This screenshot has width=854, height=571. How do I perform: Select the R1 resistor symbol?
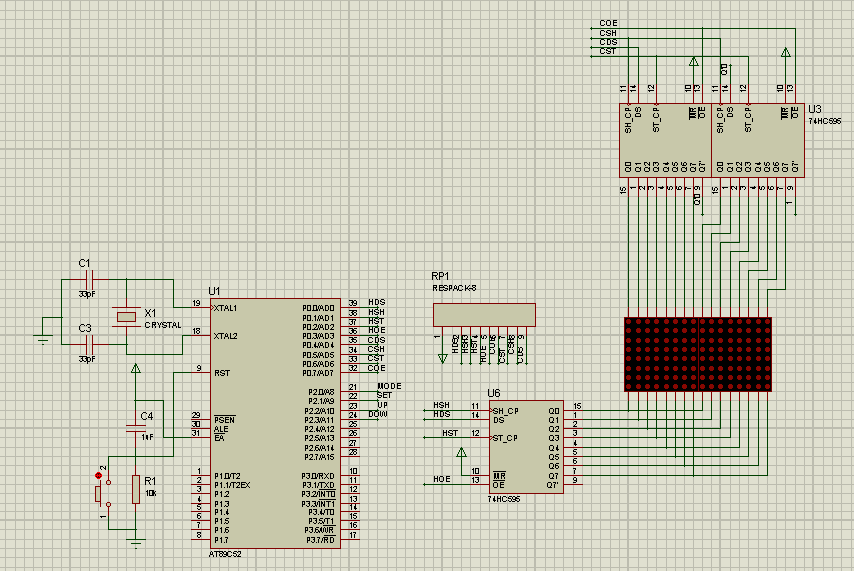(x=136, y=489)
